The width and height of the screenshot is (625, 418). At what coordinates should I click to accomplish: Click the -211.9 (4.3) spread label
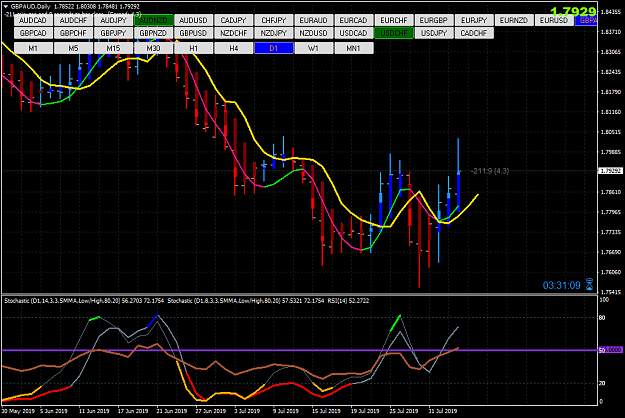[490, 171]
